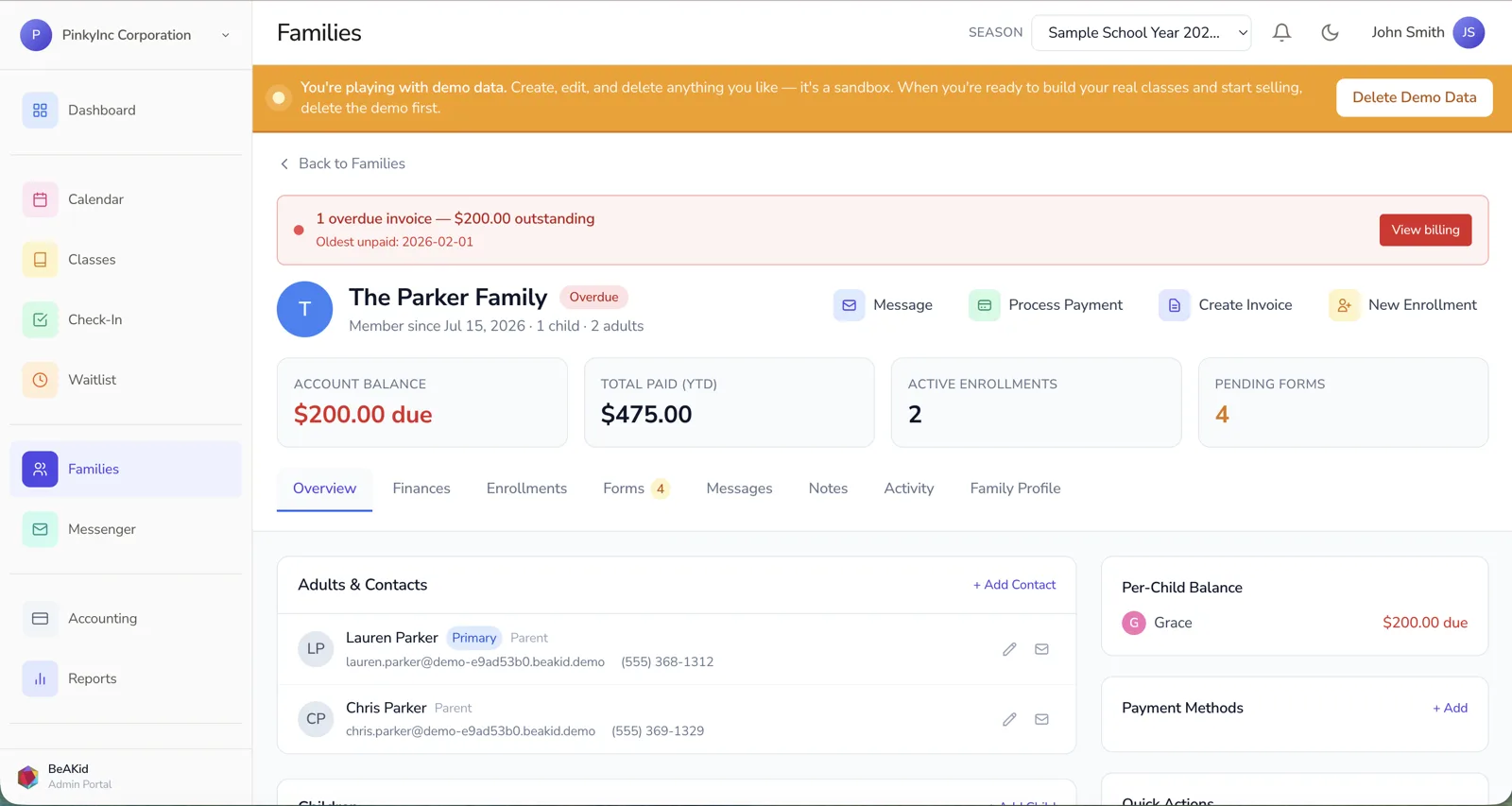The width and height of the screenshot is (1512, 806).
Task: Click the John Smith user name
Action: (1407, 32)
